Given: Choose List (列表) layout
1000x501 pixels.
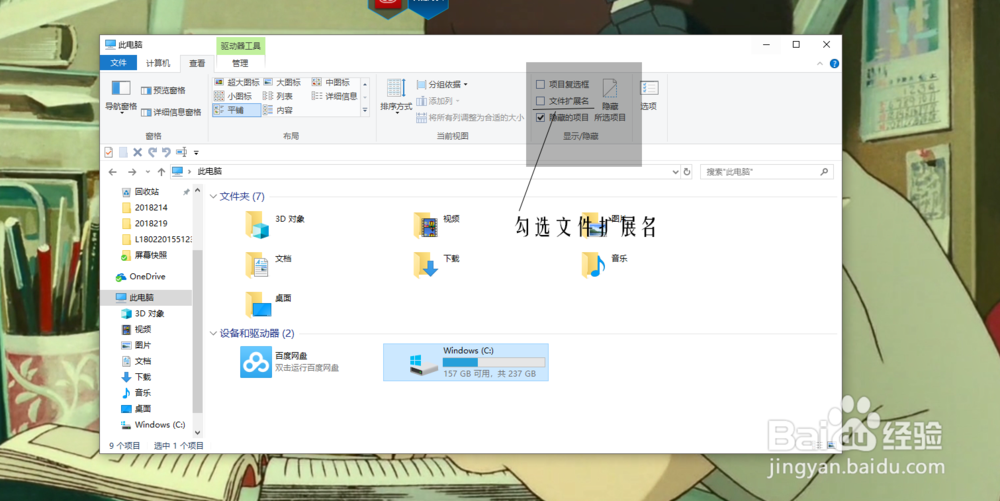Looking at the screenshot, I should click(x=278, y=96).
